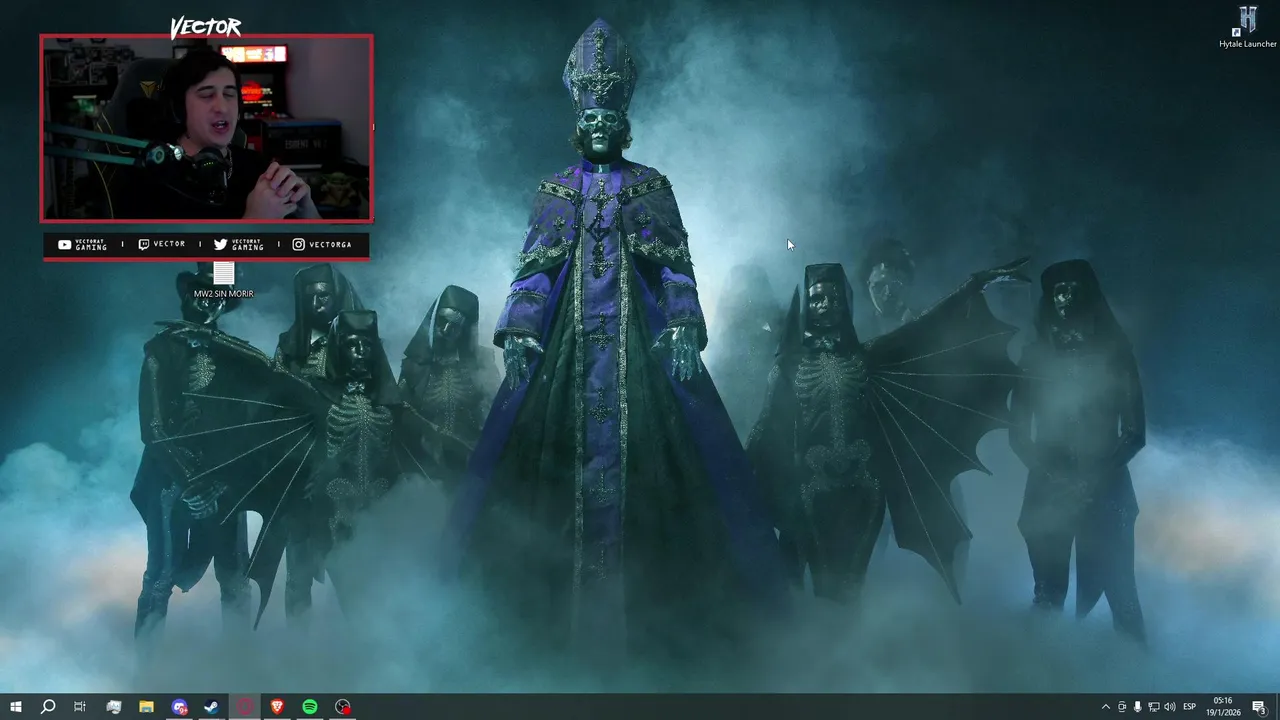Open the Hytale Launcher desktop shortcut
The height and width of the screenshot is (720, 1280).
[1247, 27]
